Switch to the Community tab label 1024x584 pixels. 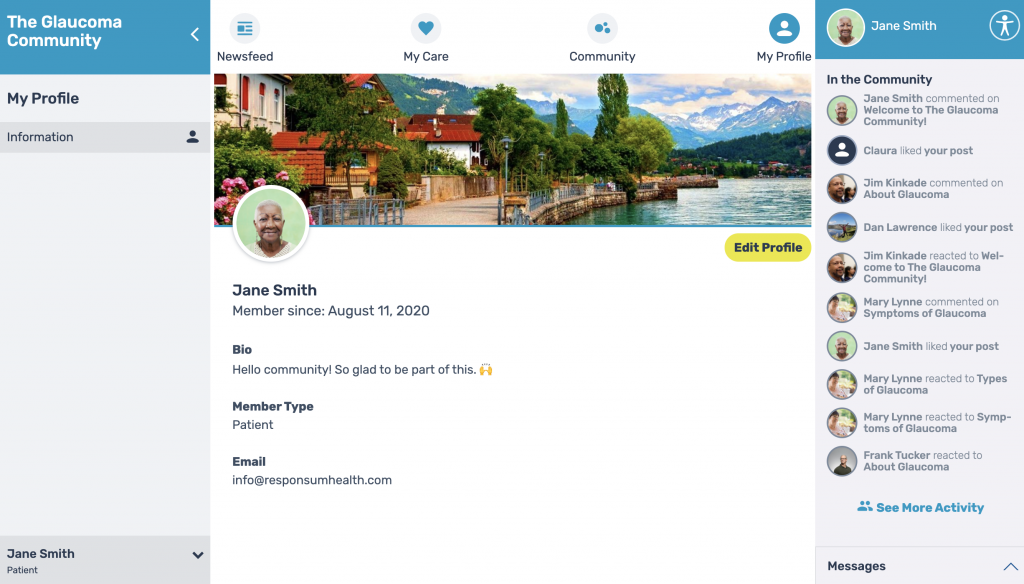[x=602, y=57]
